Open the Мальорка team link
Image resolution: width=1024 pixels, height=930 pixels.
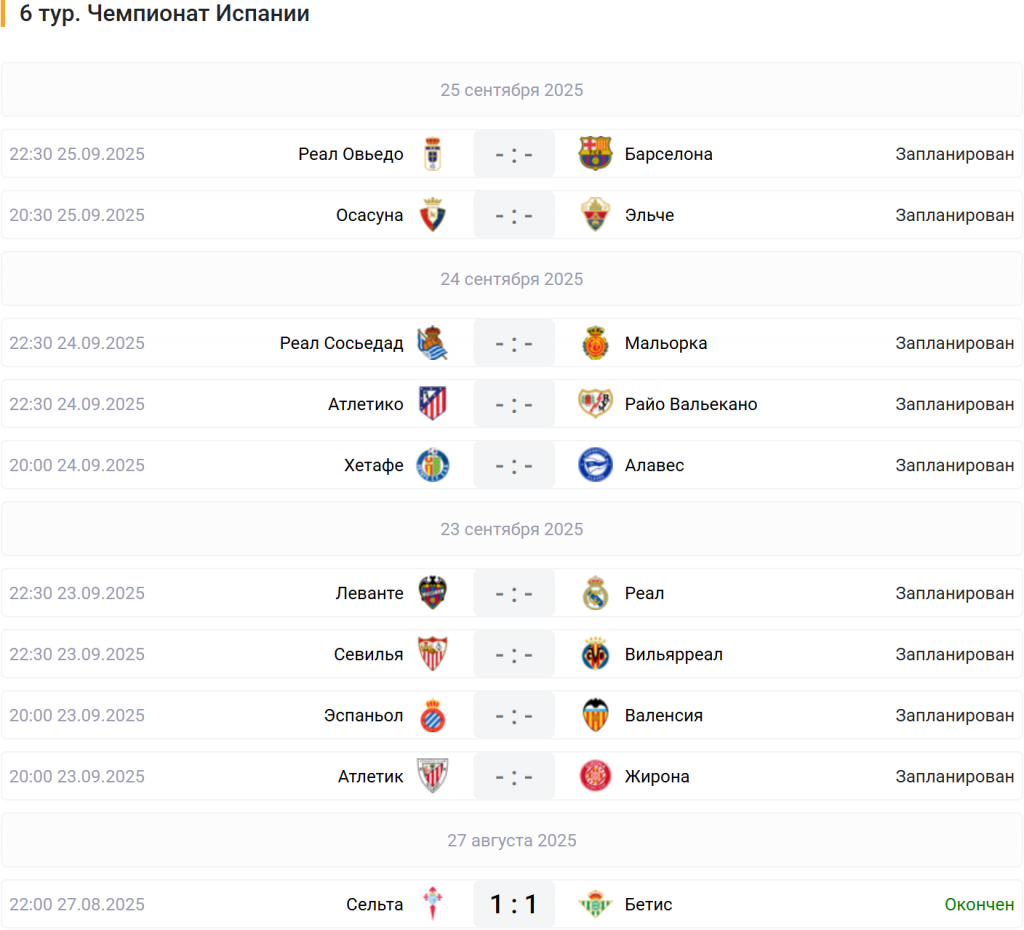pyautogui.click(x=665, y=343)
